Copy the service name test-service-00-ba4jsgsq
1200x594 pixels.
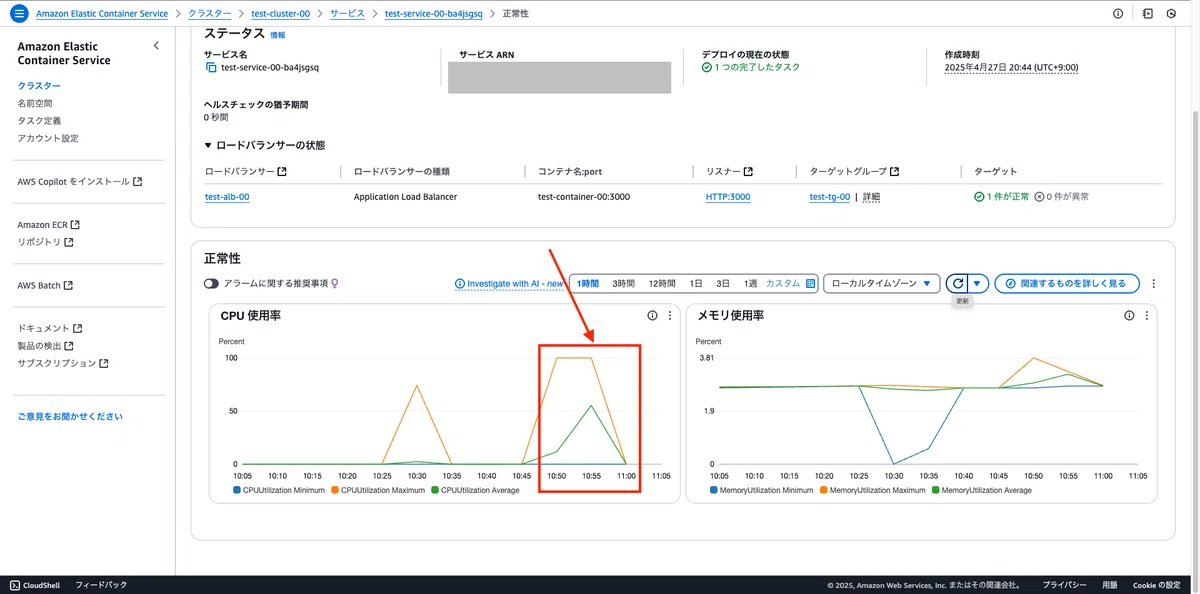210,67
